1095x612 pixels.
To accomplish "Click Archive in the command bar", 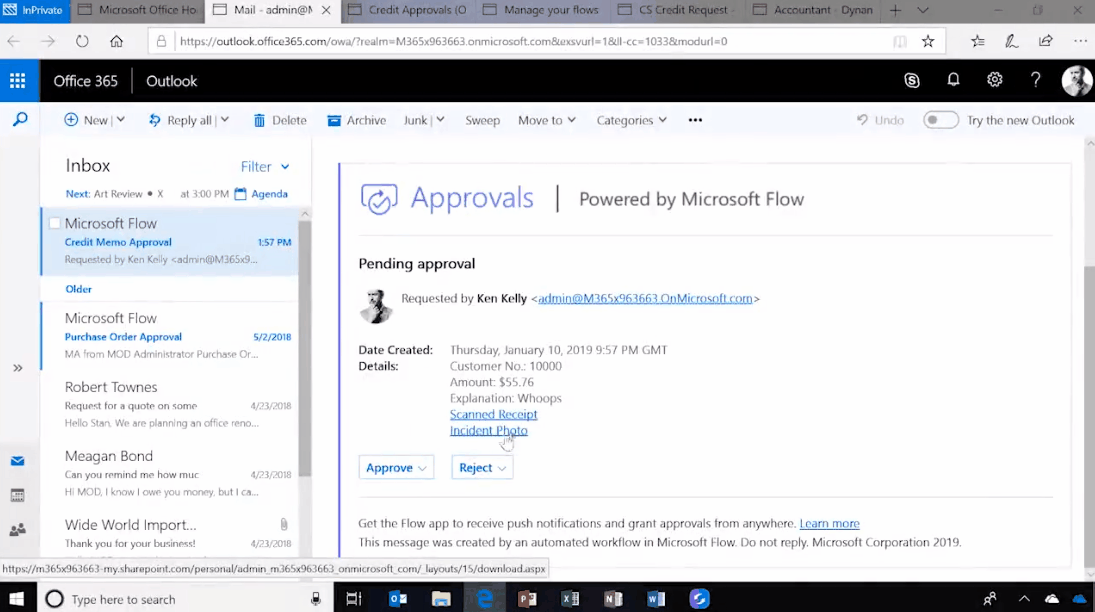I will tap(356, 120).
